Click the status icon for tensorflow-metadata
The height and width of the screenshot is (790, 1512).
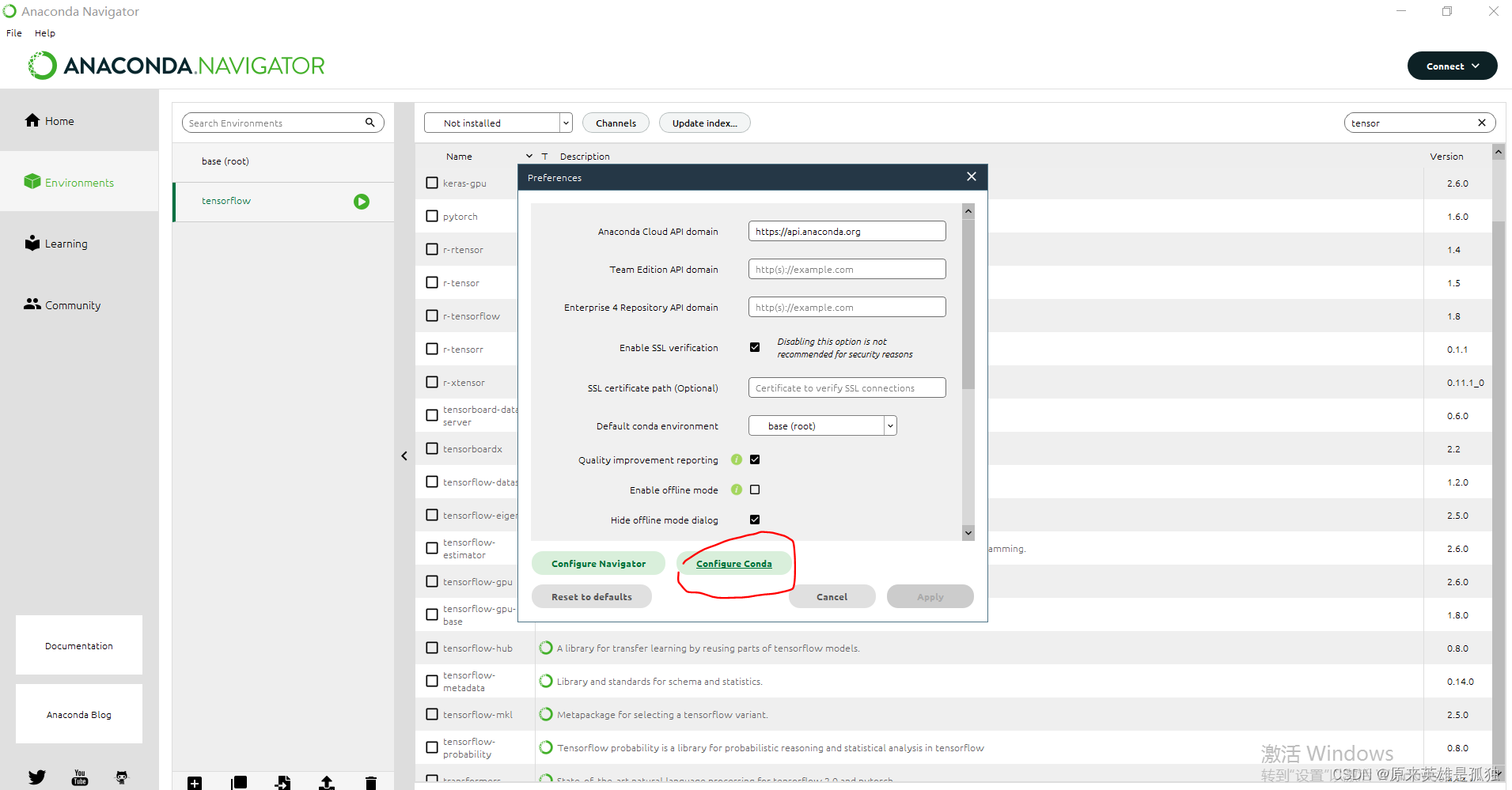coord(546,681)
